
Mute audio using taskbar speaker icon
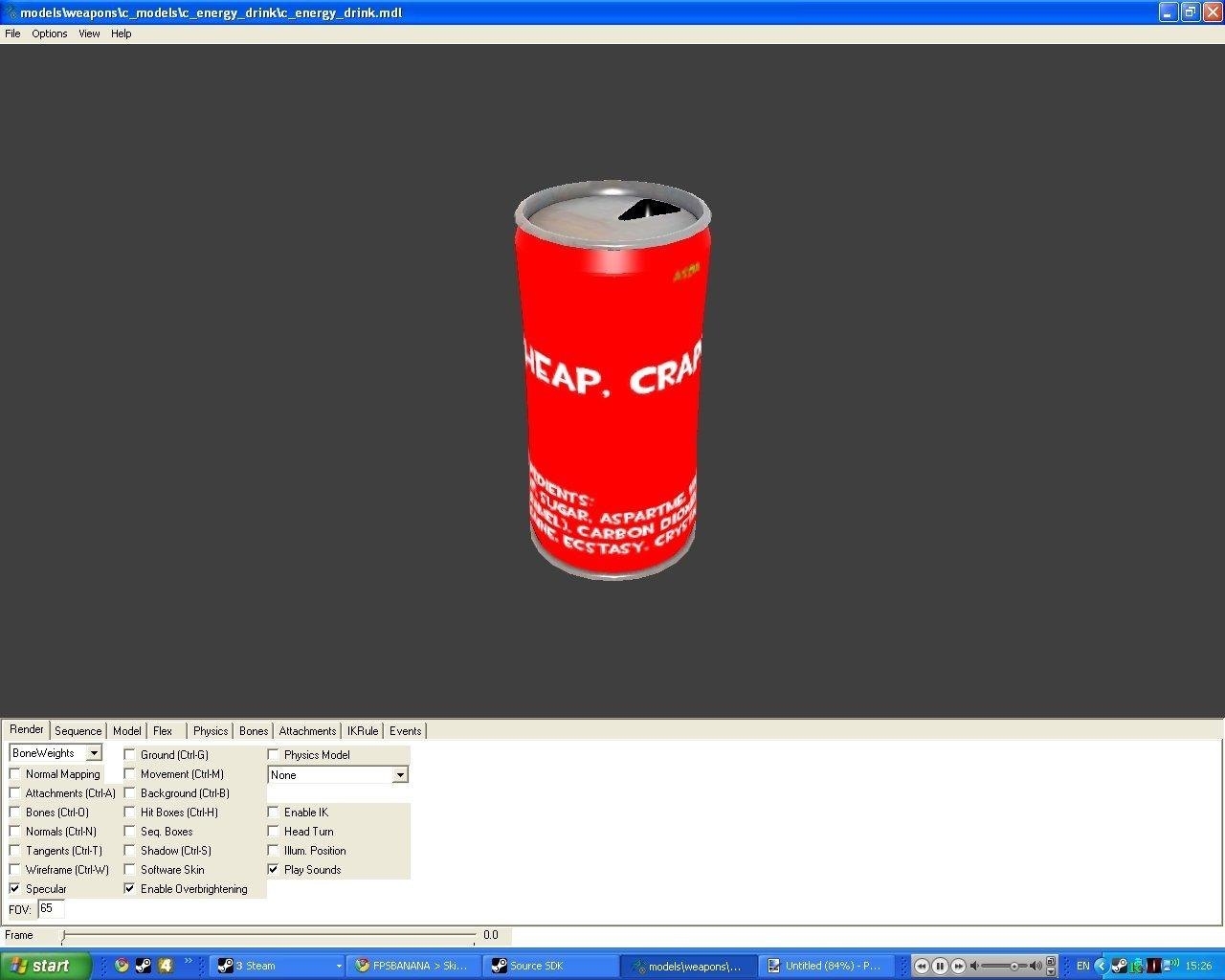974,966
